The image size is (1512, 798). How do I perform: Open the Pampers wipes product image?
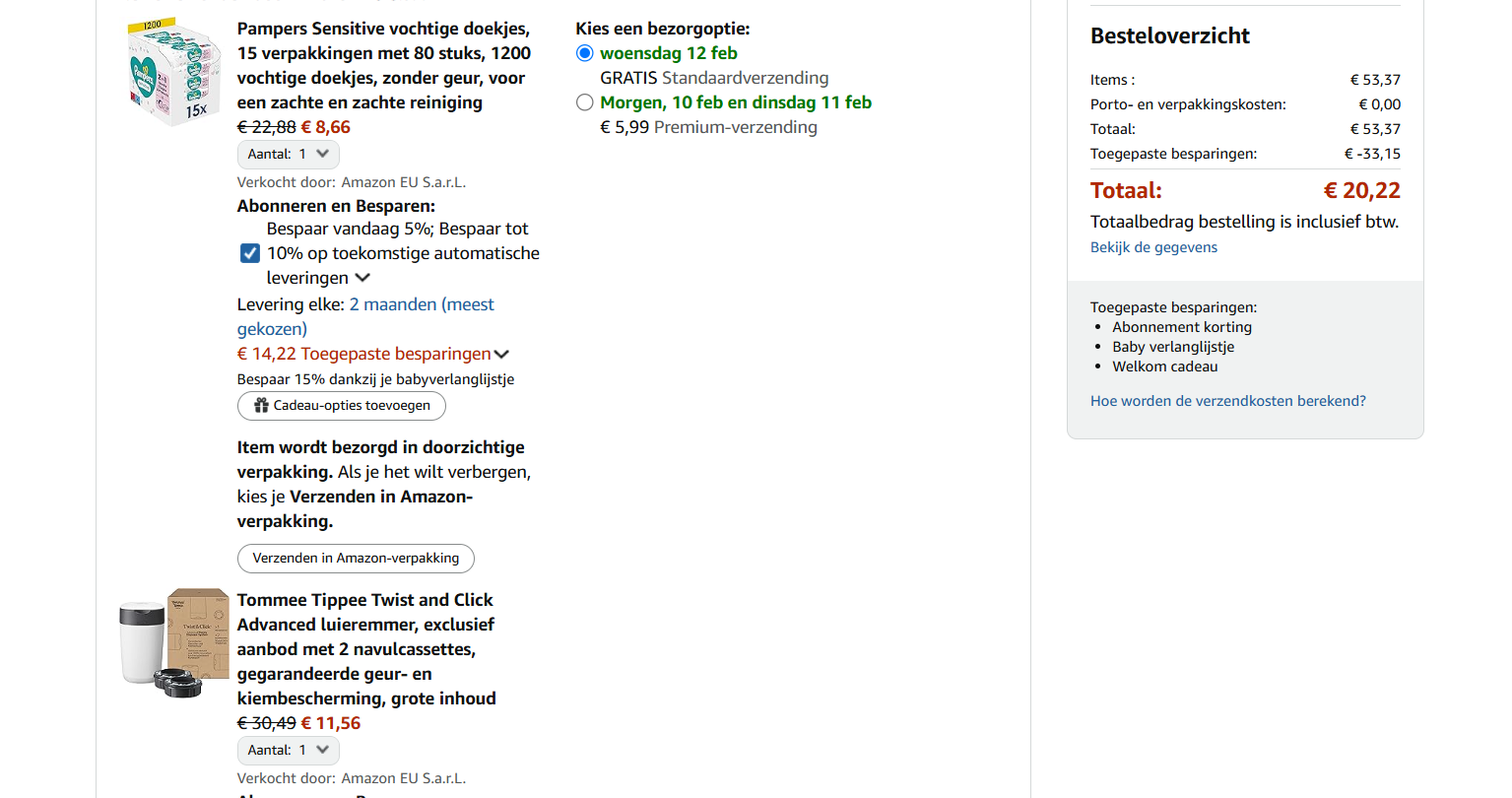pos(173,73)
